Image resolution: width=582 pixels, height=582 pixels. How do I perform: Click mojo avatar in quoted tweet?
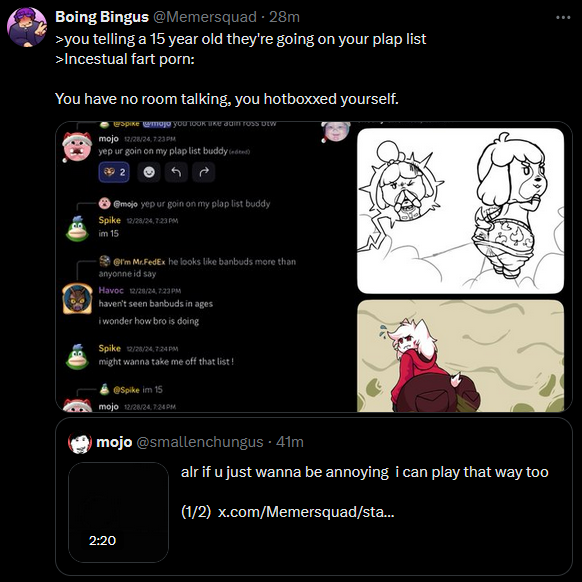pos(80,442)
